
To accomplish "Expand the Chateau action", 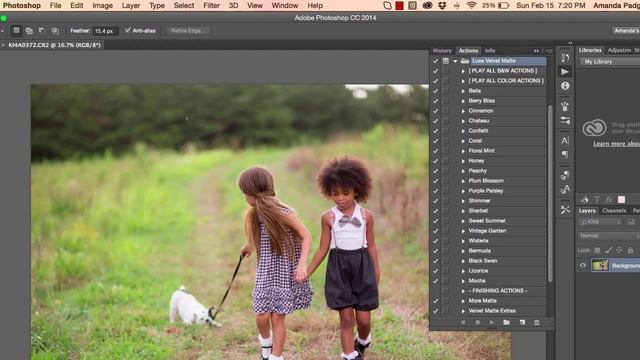I will 463,121.
